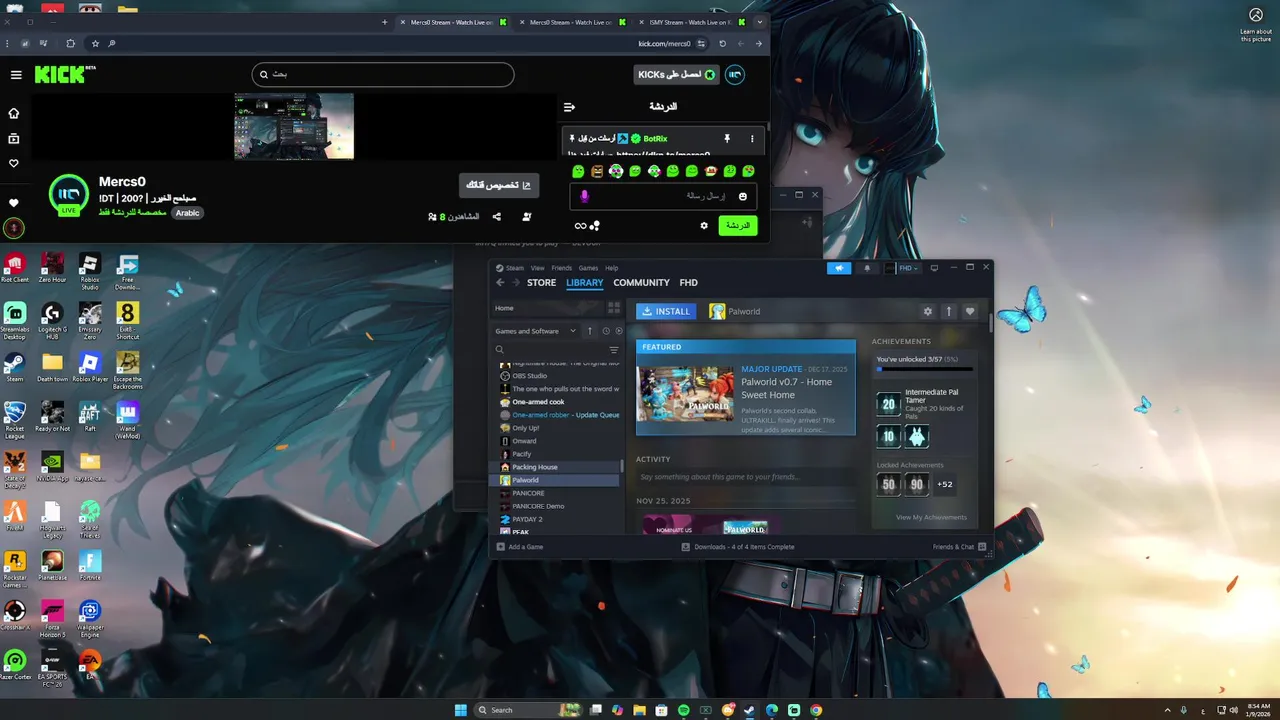
Task: Click Add a Game in Steam
Action: (x=520, y=547)
